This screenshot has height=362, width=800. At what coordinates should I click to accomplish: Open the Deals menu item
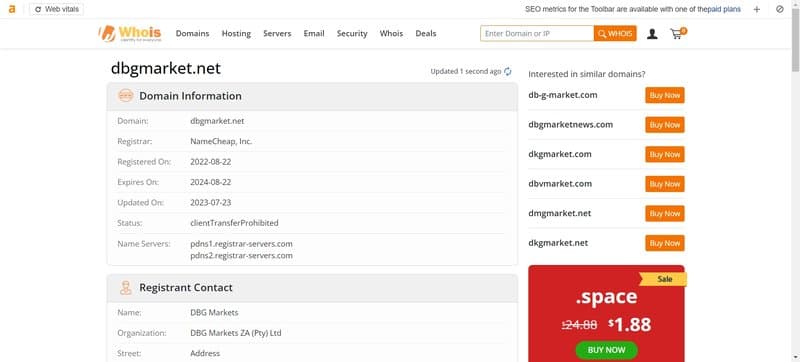(x=426, y=34)
